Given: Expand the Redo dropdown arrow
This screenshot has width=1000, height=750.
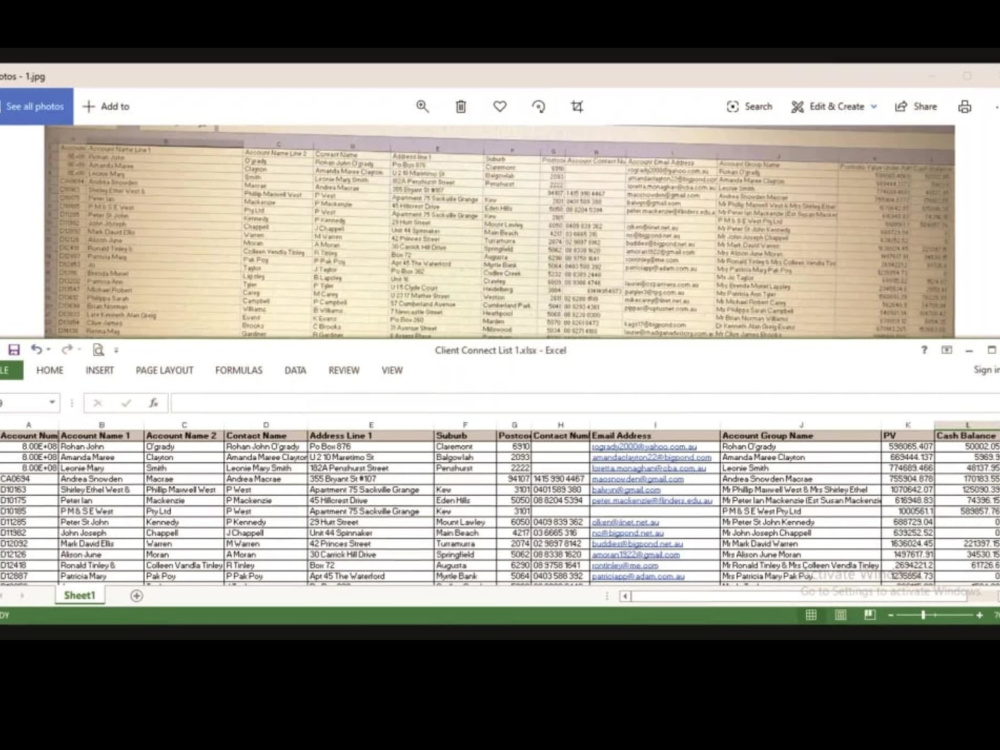Looking at the screenshot, I should click(x=79, y=349).
